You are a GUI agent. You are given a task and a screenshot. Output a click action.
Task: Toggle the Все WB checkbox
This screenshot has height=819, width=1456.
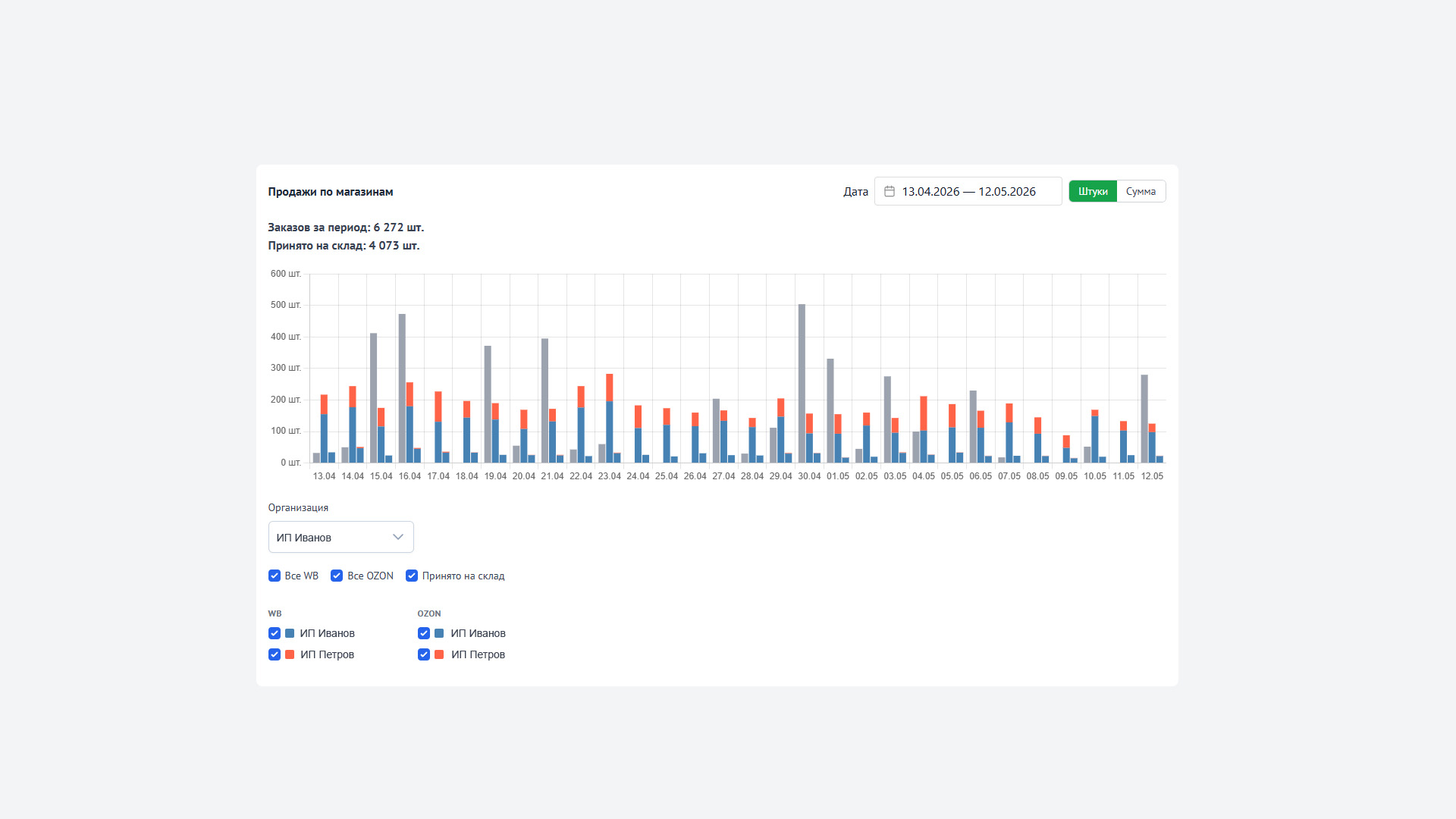click(x=275, y=576)
